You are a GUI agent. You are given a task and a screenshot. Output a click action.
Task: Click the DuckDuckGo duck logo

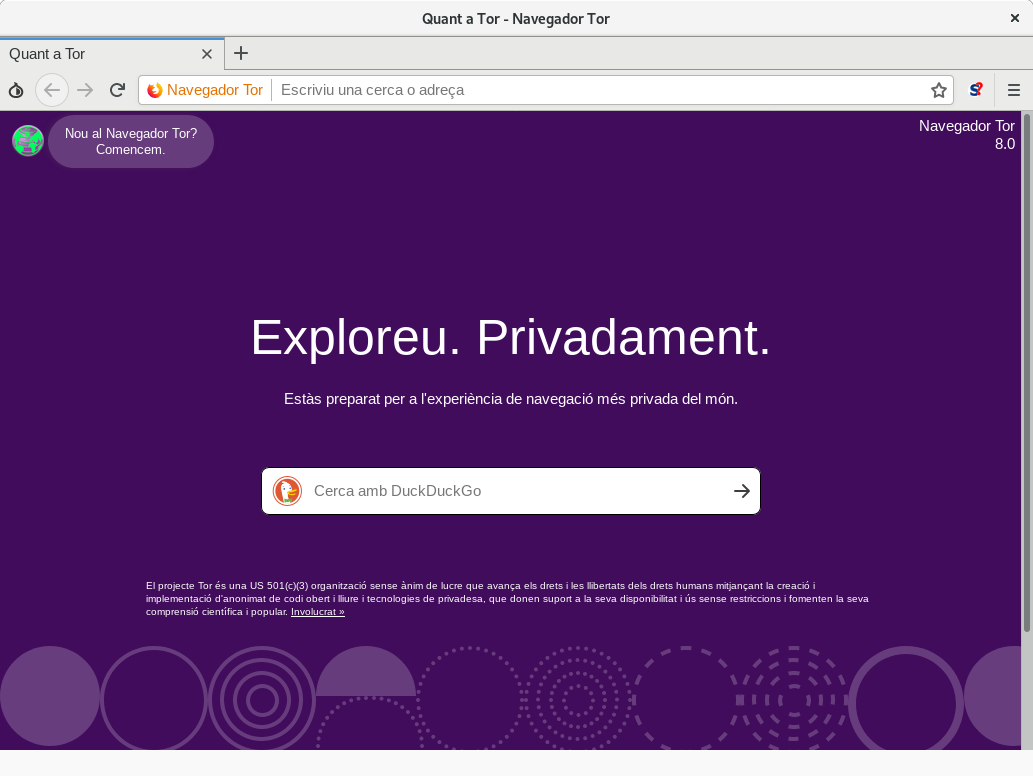click(x=287, y=491)
